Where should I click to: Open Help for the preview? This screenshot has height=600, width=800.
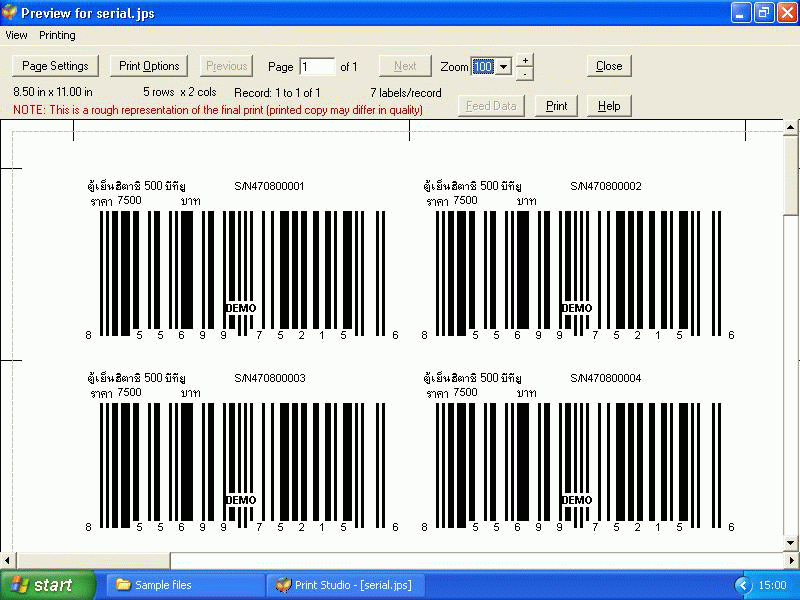click(609, 106)
